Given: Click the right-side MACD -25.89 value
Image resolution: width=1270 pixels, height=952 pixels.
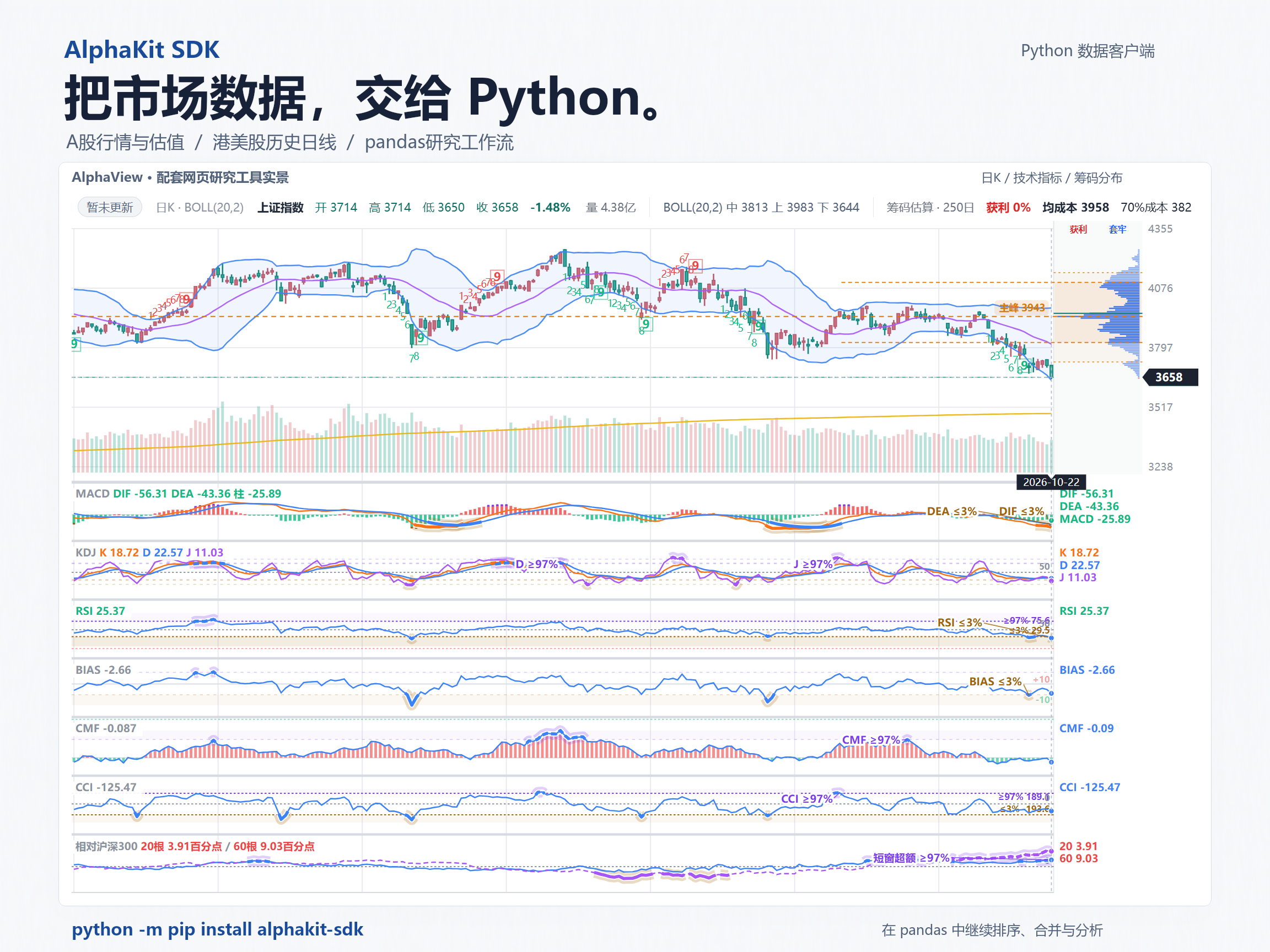Looking at the screenshot, I should pyautogui.click(x=1094, y=519).
